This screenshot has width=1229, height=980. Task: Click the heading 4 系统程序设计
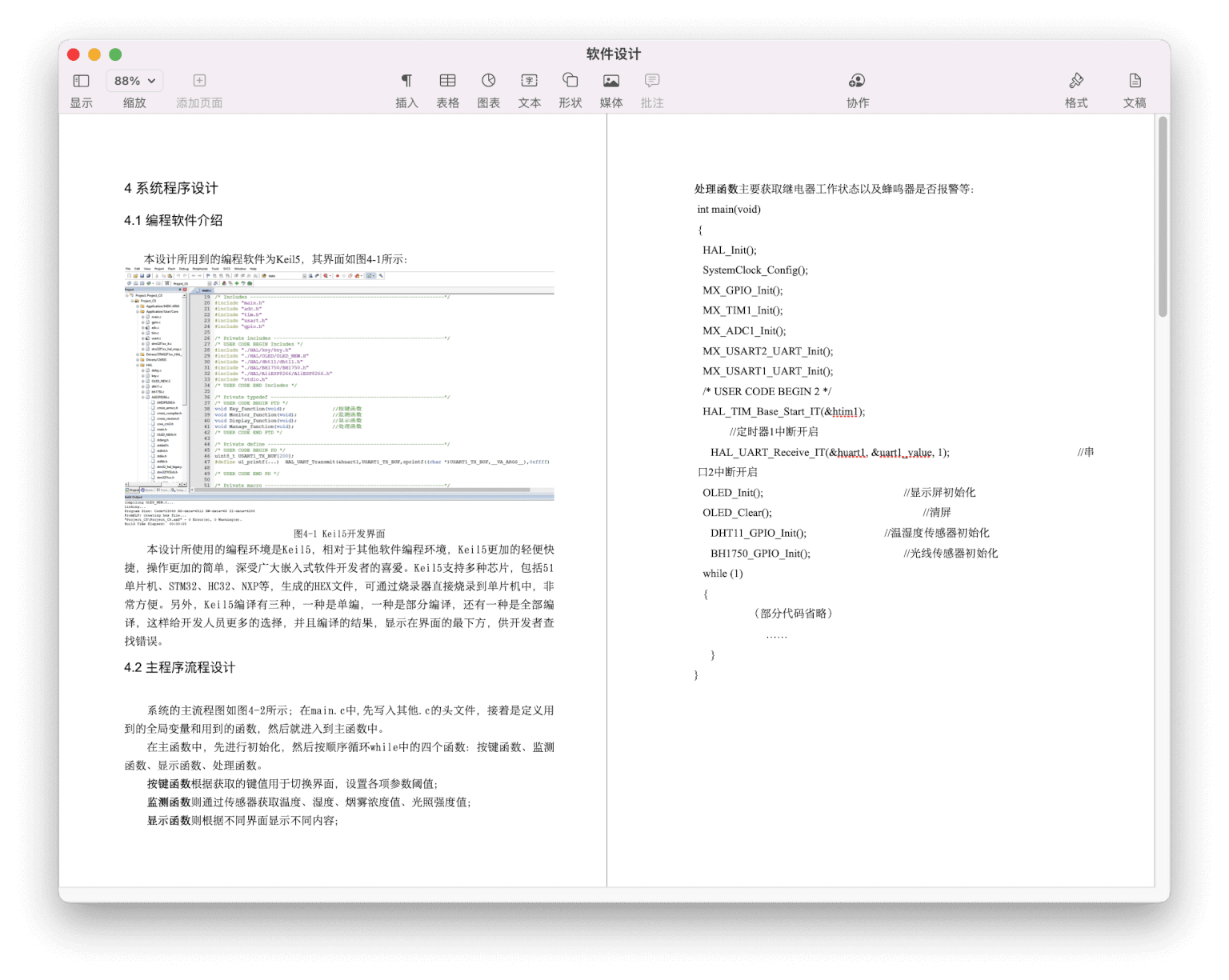171,188
